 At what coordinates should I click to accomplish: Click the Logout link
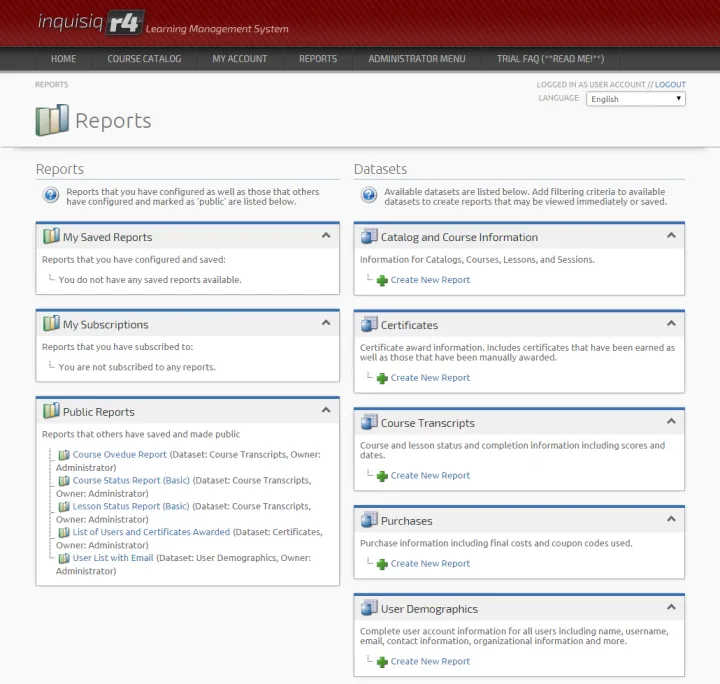tap(670, 85)
